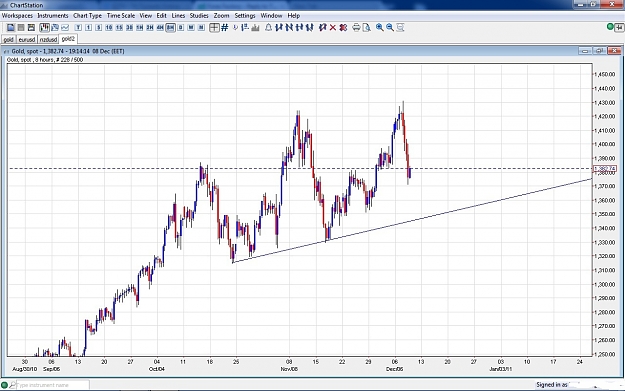Switch time scale to tick (T)
The width and height of the screenshot is (625, 391).
pos(78,28)
